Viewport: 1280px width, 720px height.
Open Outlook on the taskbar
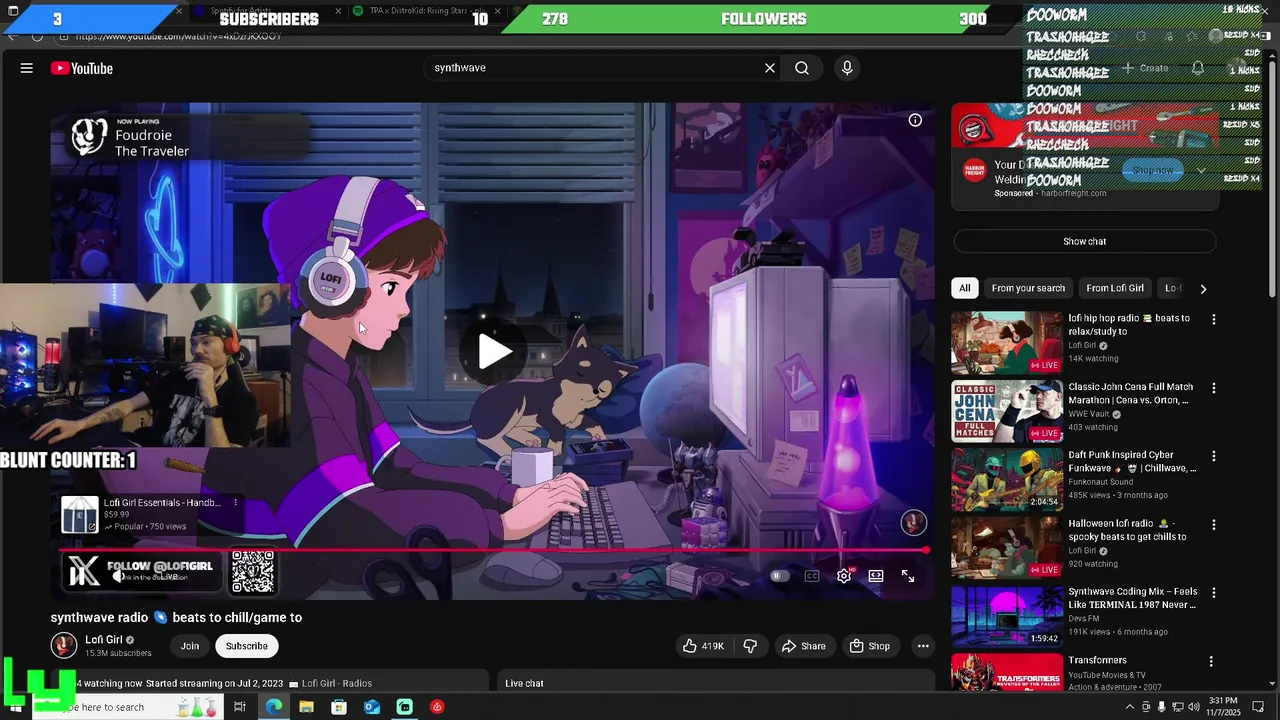(x=372, y=707)
